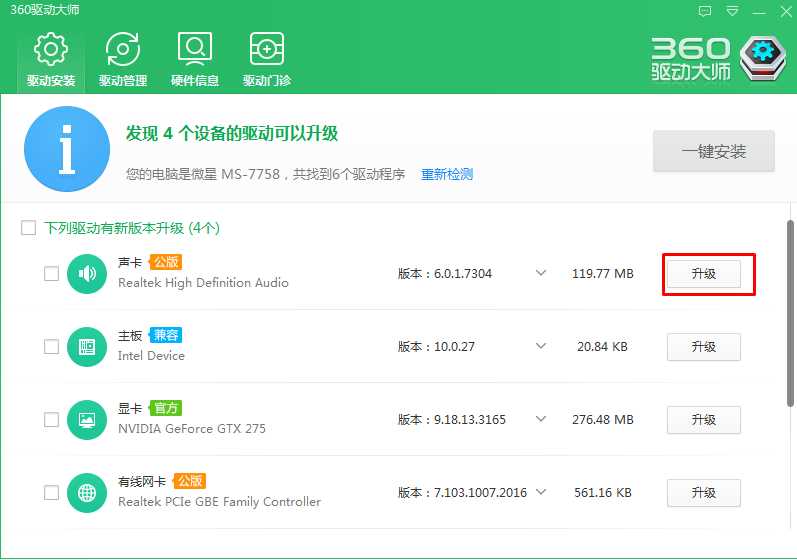Click the 兼容 badge beside 主板
This screenshot has width=797, height=560.
pos(165,335)
